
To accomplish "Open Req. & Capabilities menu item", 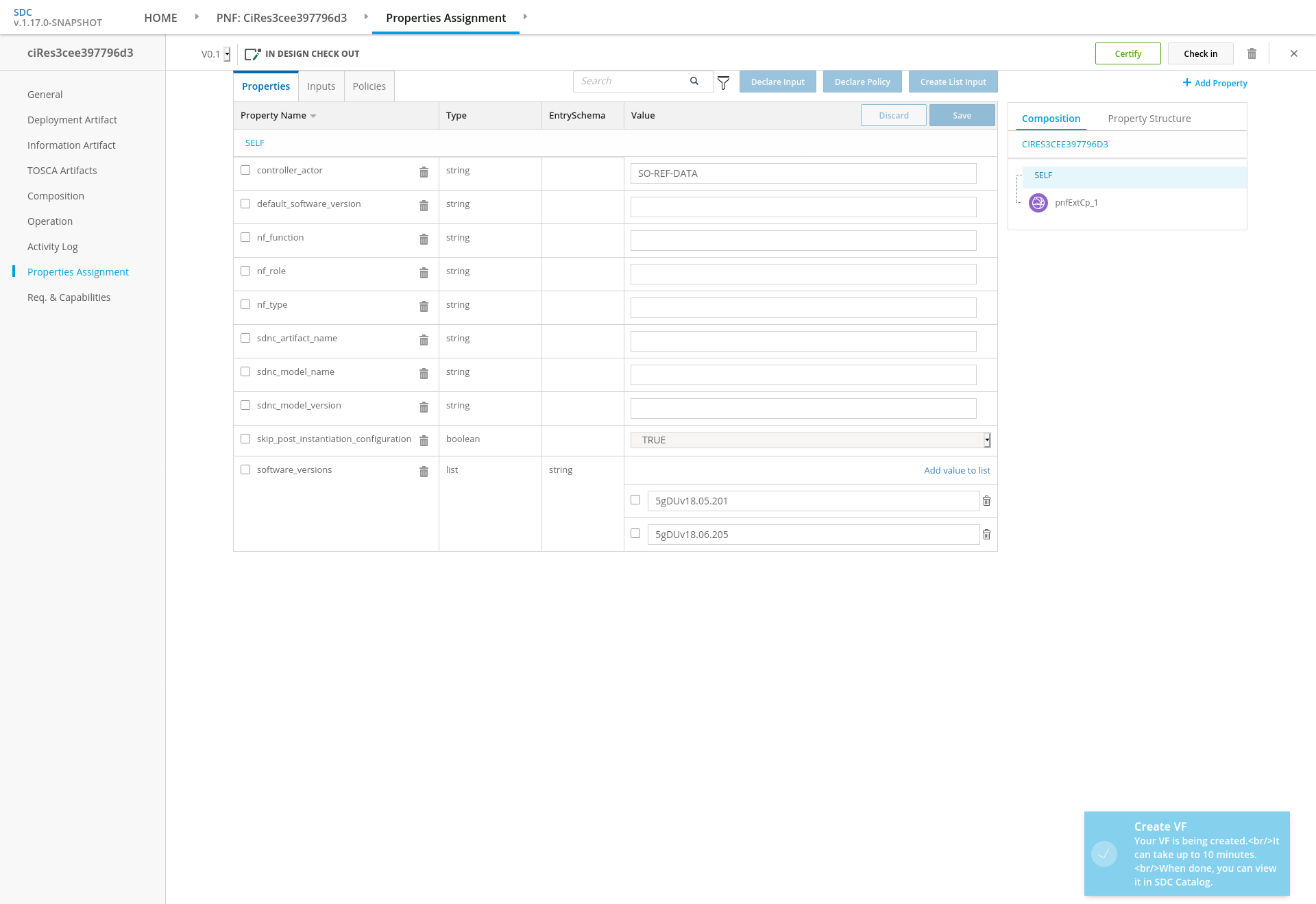I will (x=69, y=297).
